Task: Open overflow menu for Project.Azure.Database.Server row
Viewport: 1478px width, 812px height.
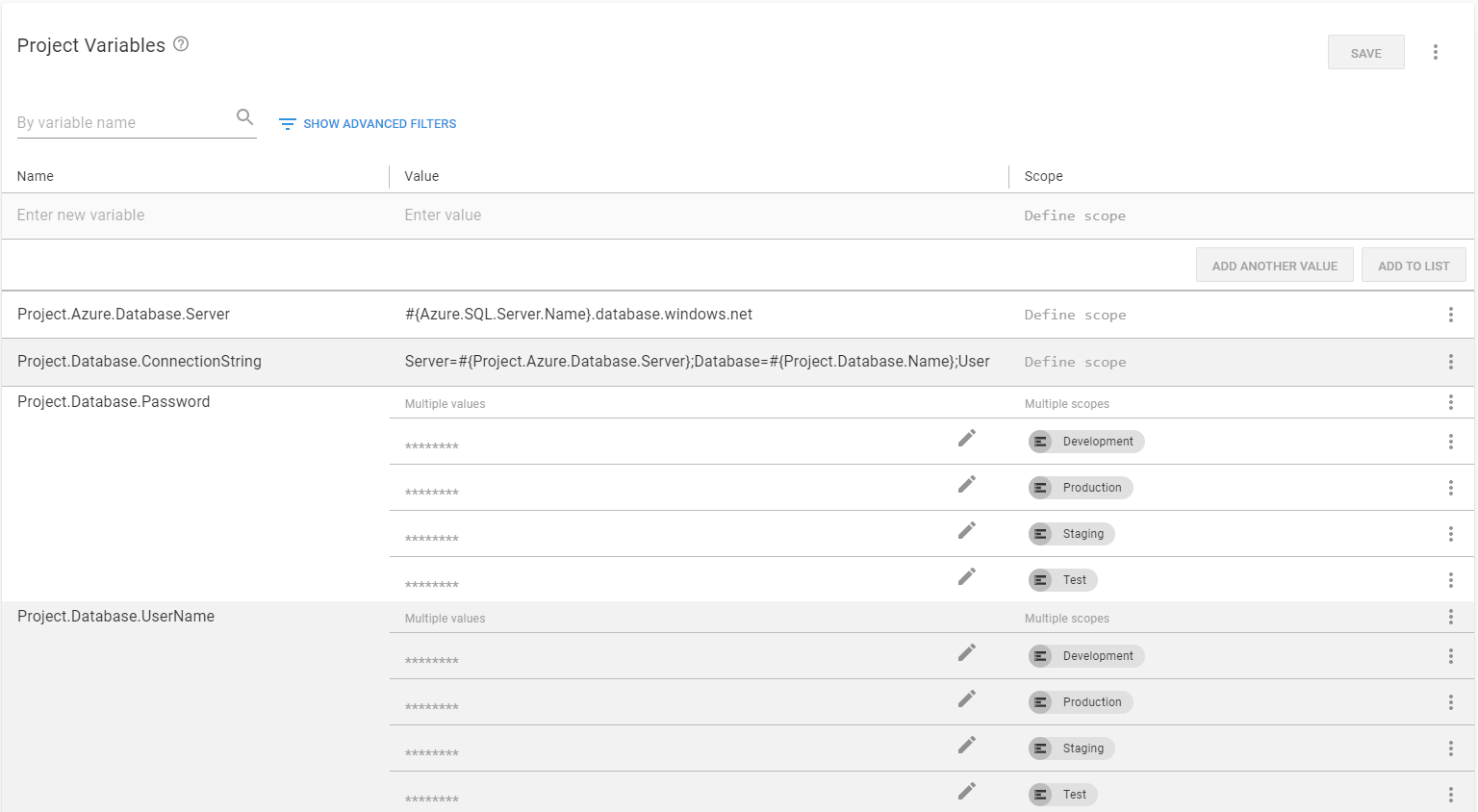Action: click(x=1450, y=315)
